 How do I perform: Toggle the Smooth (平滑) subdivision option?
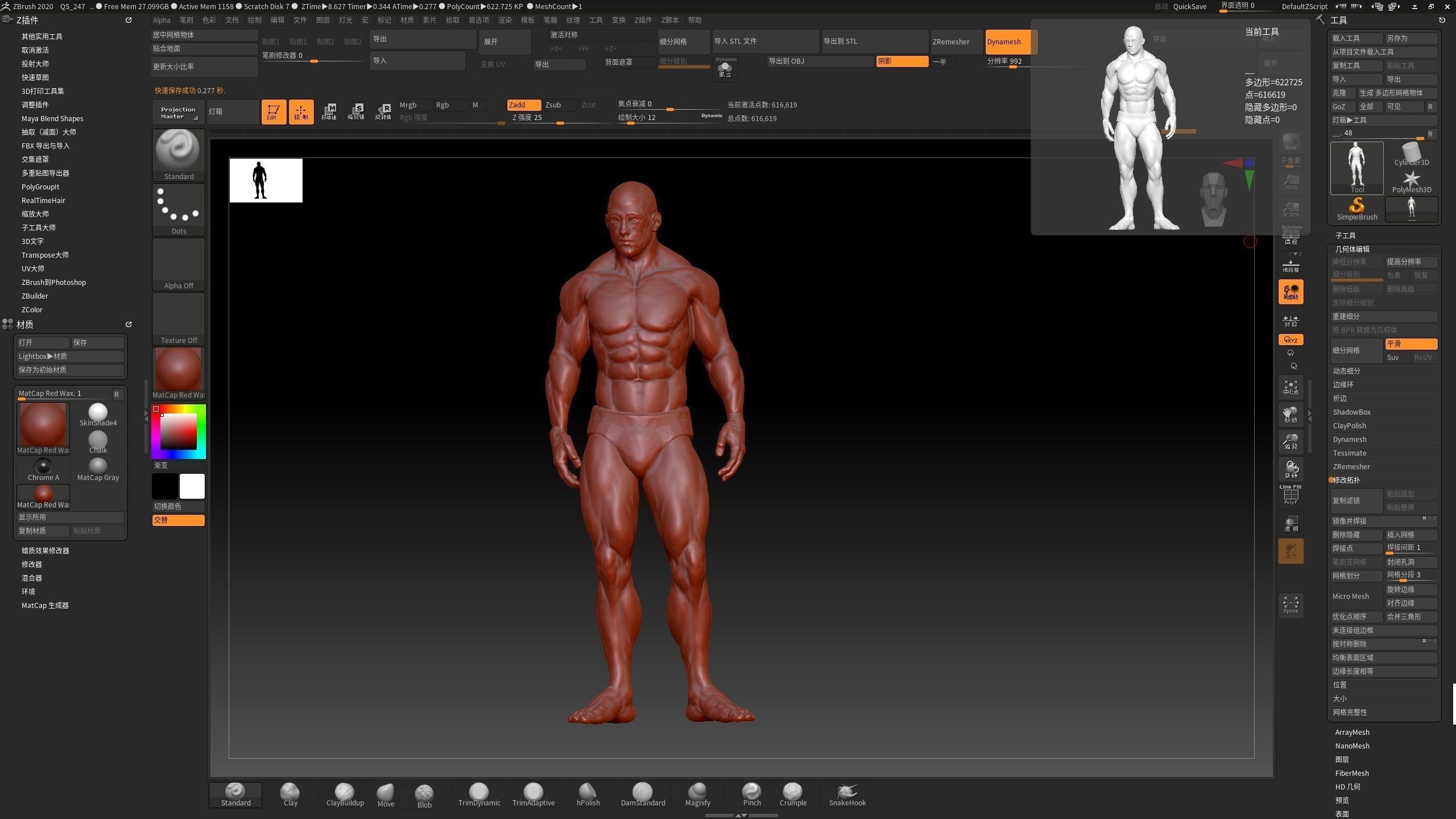pos(1411,344)
